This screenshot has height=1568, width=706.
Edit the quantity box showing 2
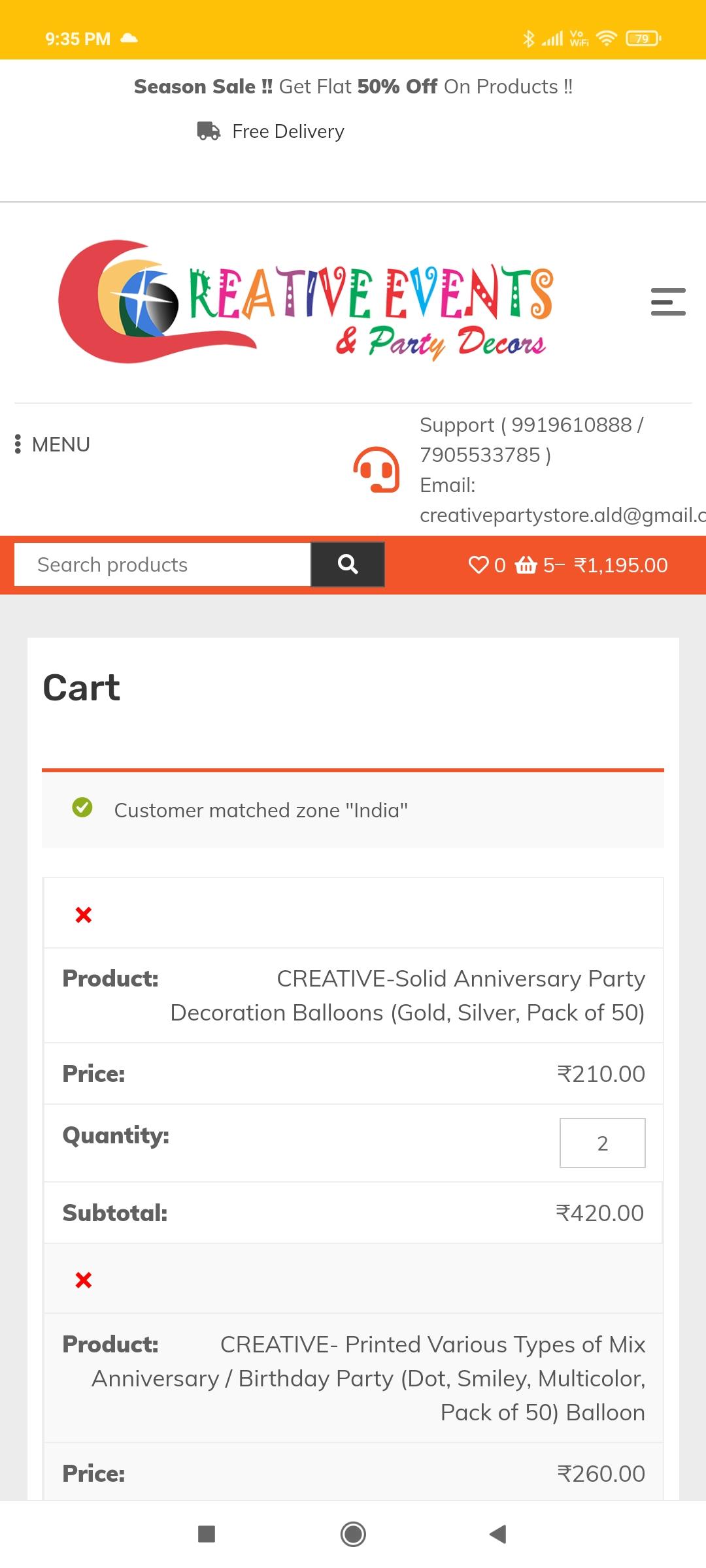[x=603, y=1143]
